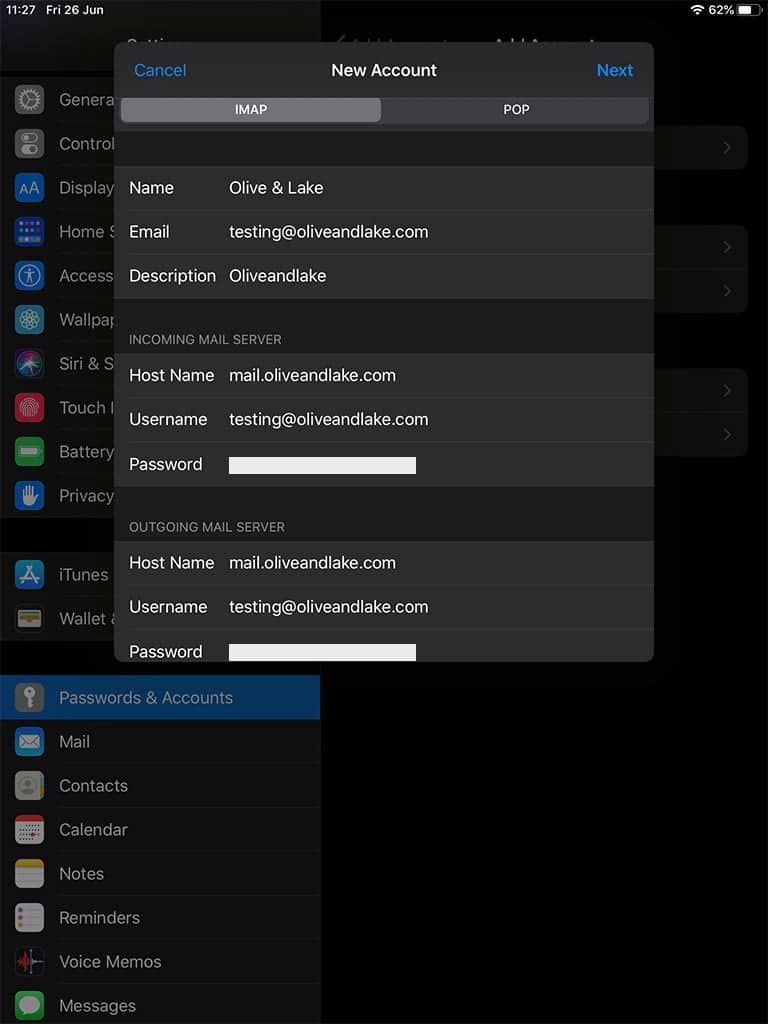
Task: Open Notes settings icon
Action: [29, 874]
